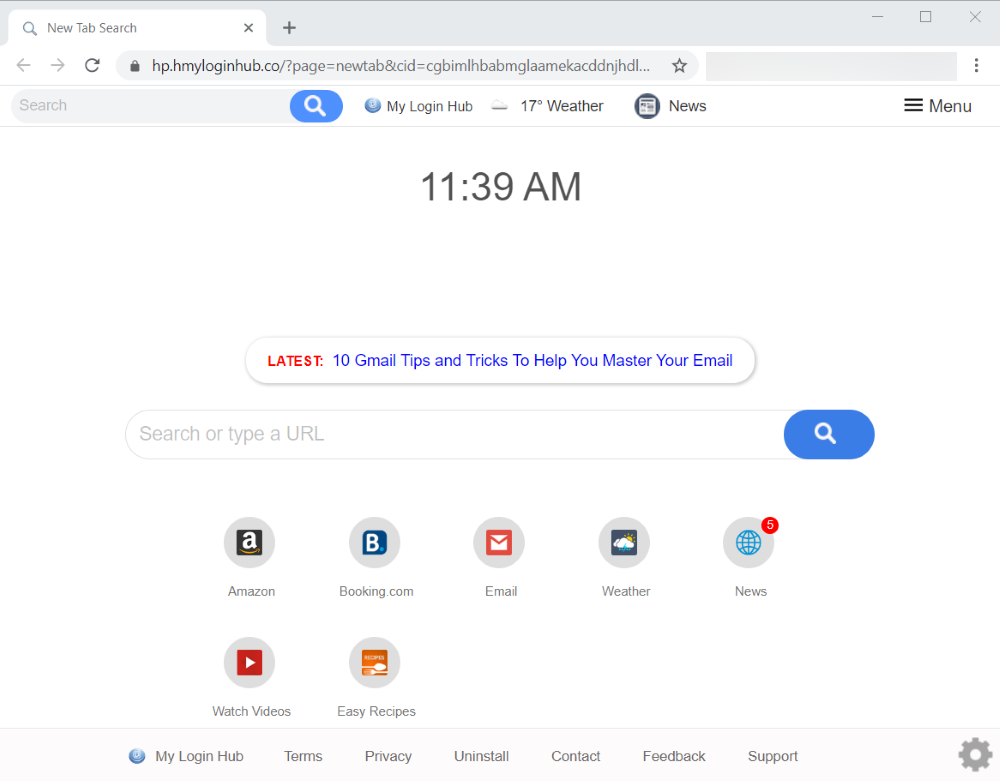Viewport: 1000px width, 781px height.
Task: Click the My Login Hub logo in footer
Action: (137, 756)
